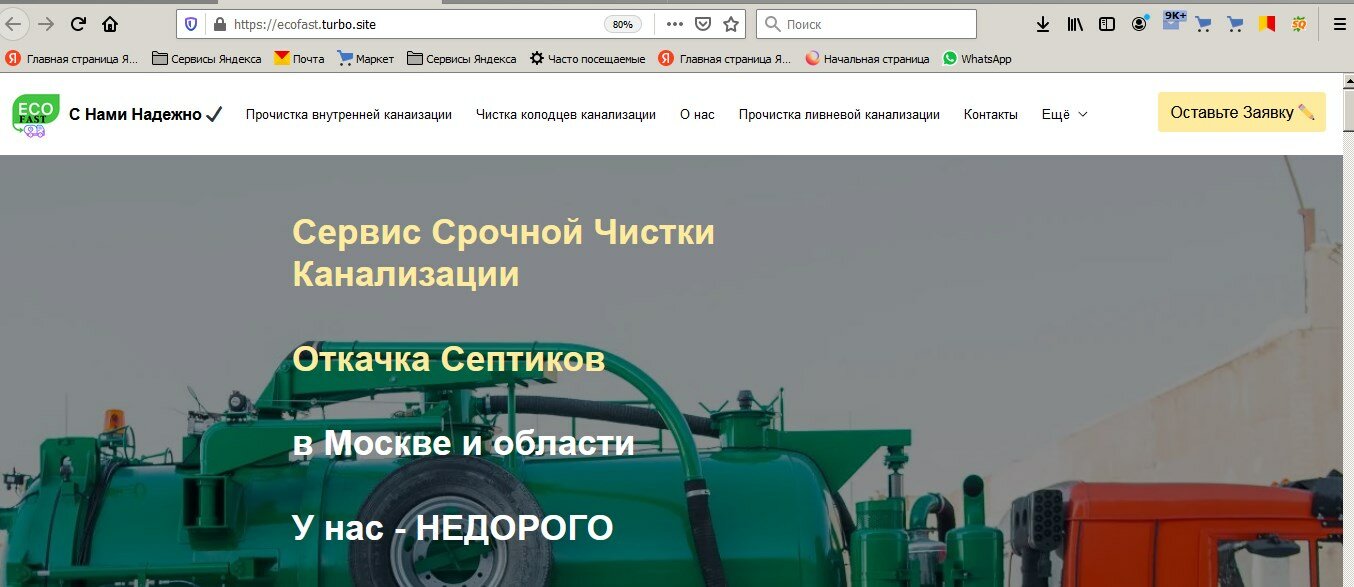Open the mail extension with 9K+ badge
1354x587 pixels.
(1173, 21)
